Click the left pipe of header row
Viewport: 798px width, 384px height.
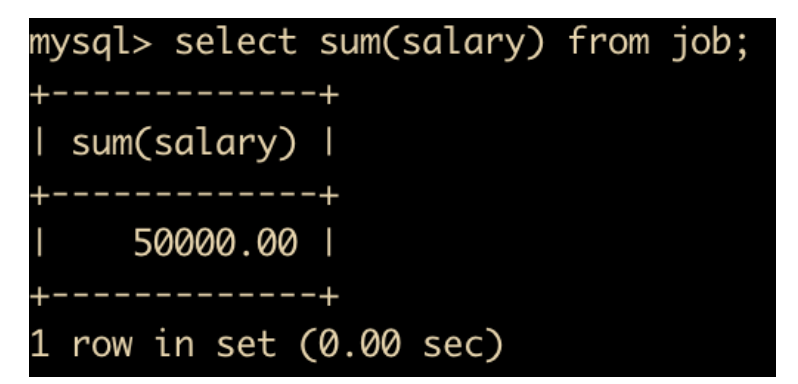click(38, 145)
